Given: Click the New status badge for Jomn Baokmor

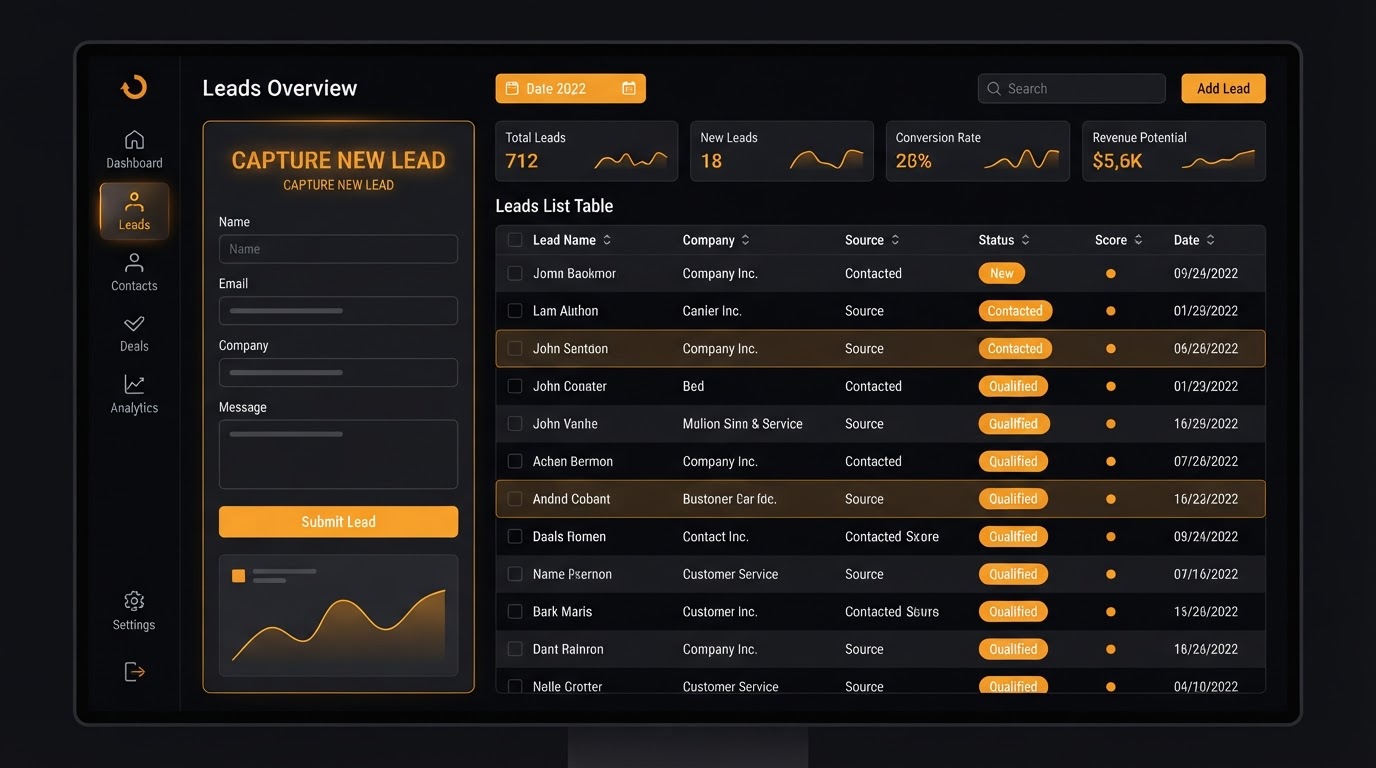Looking at the screenshot, I should [1001, 273].
